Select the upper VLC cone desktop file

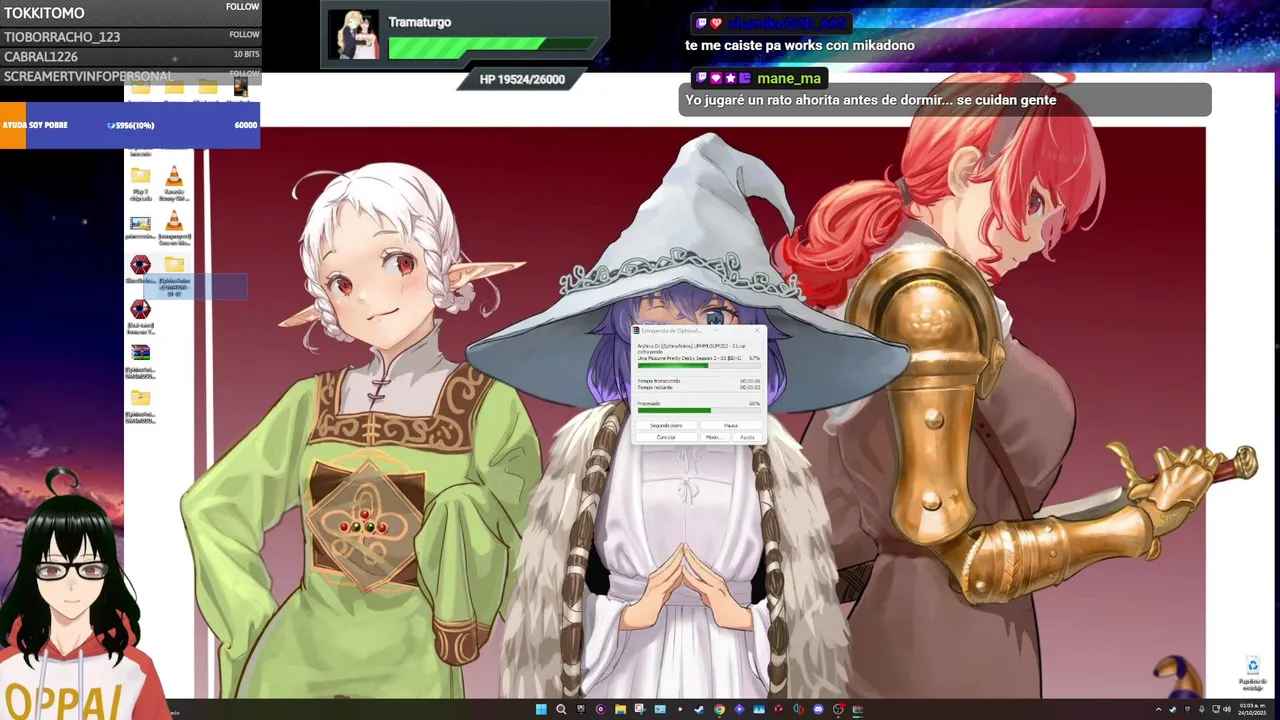tap(174, 175)
